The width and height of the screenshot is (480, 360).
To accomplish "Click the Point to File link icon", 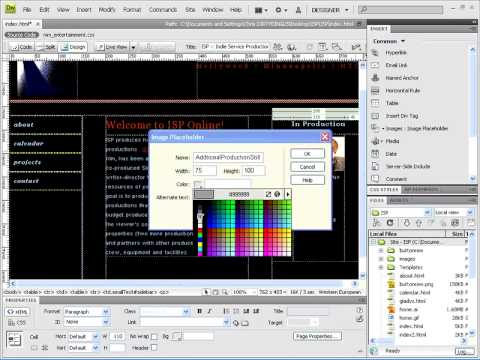I will click(236, 323).
